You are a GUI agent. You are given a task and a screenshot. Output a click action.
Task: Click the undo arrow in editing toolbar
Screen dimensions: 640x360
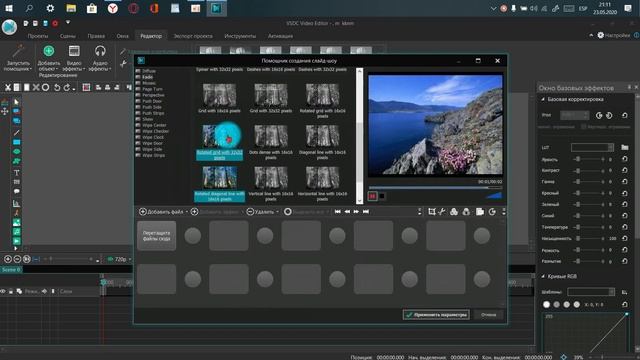point(57,87)
